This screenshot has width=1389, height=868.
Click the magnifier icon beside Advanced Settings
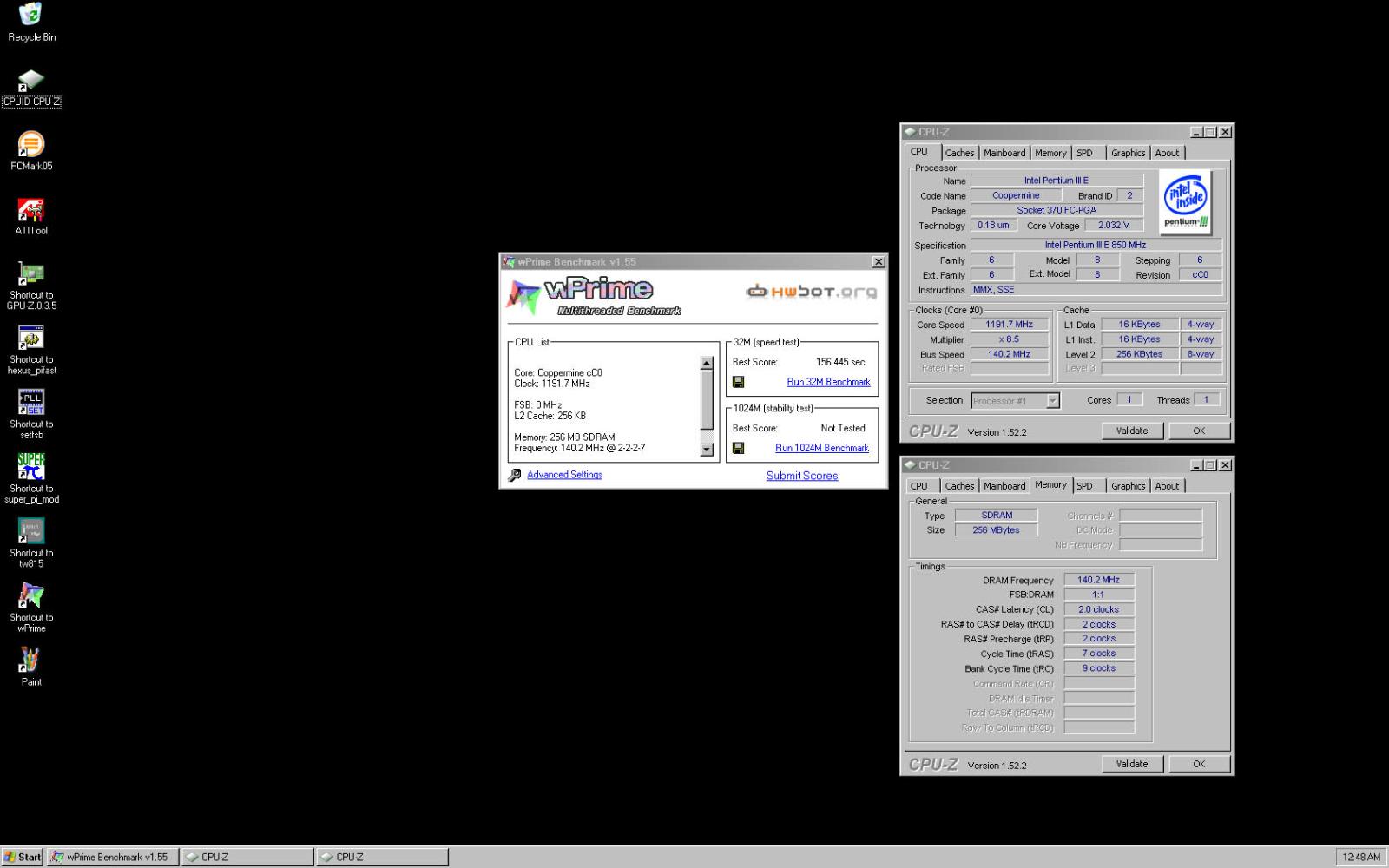tap(515, 475)
